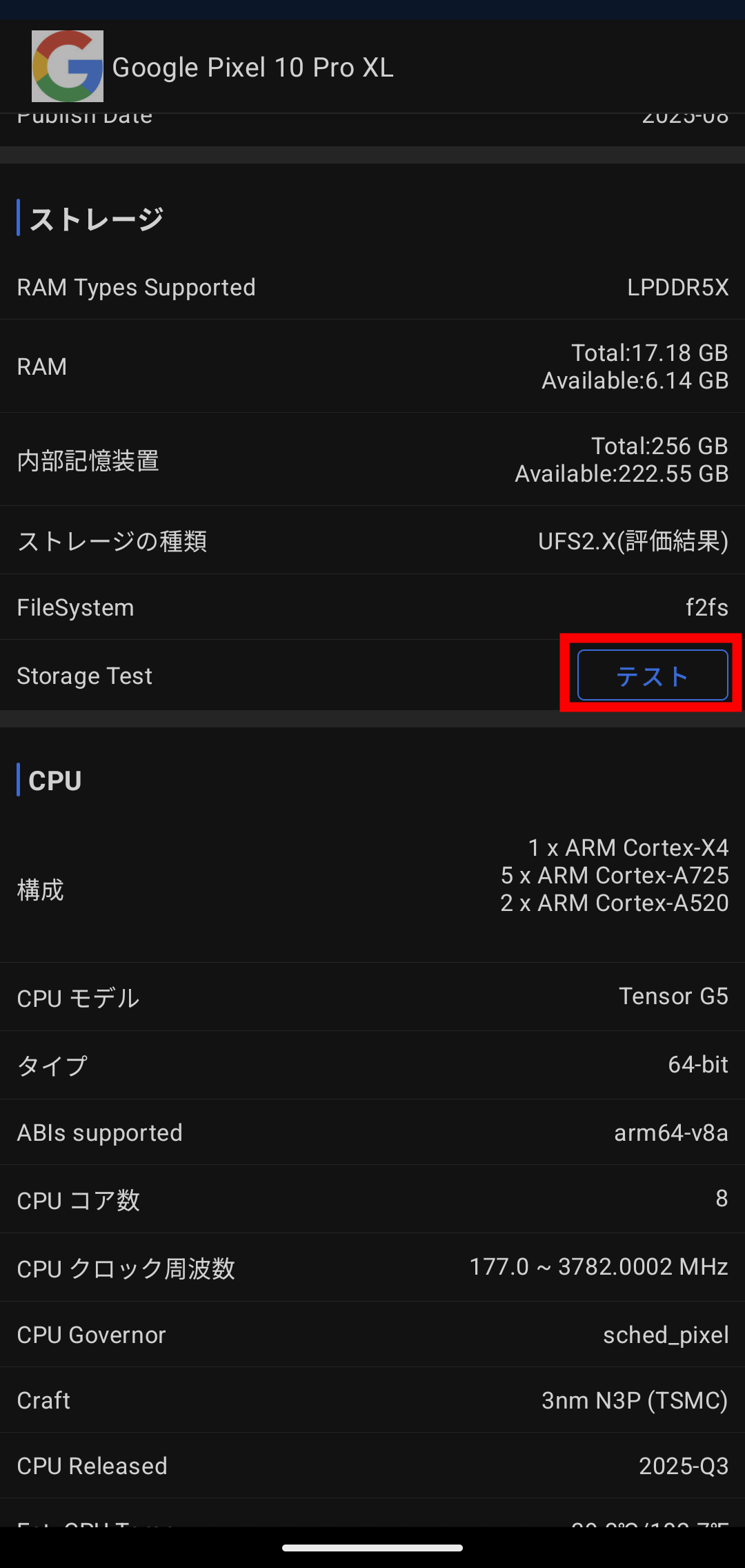Viewport: 745px width, 1568px height.
Task: Select the CPU クロック周波数 row
Action: tap(372, 1268)
